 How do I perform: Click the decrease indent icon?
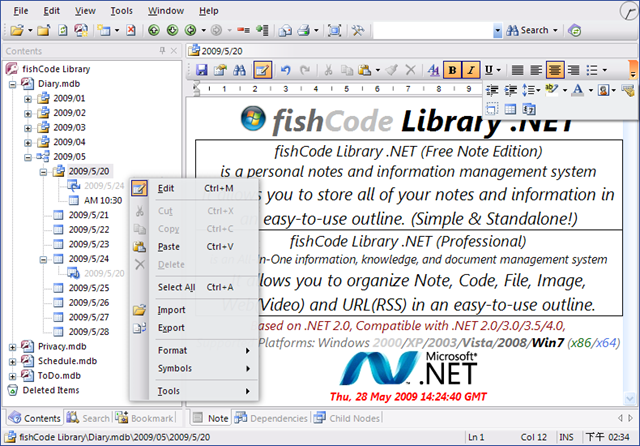493,90
